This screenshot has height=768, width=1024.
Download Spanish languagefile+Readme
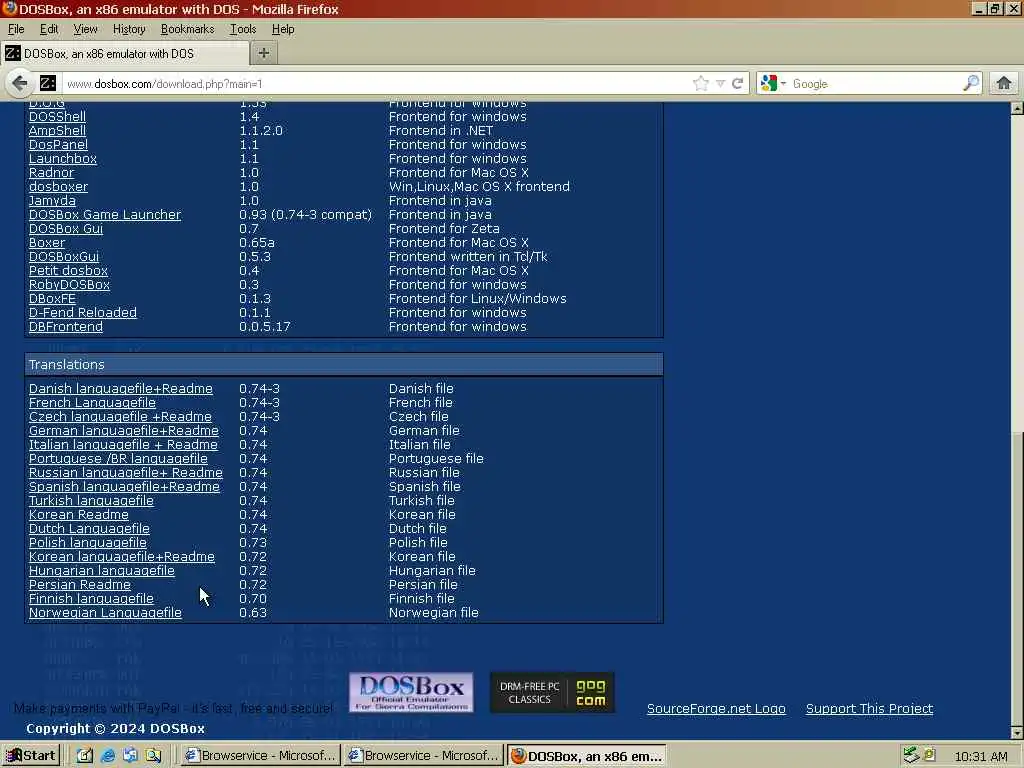124,487
